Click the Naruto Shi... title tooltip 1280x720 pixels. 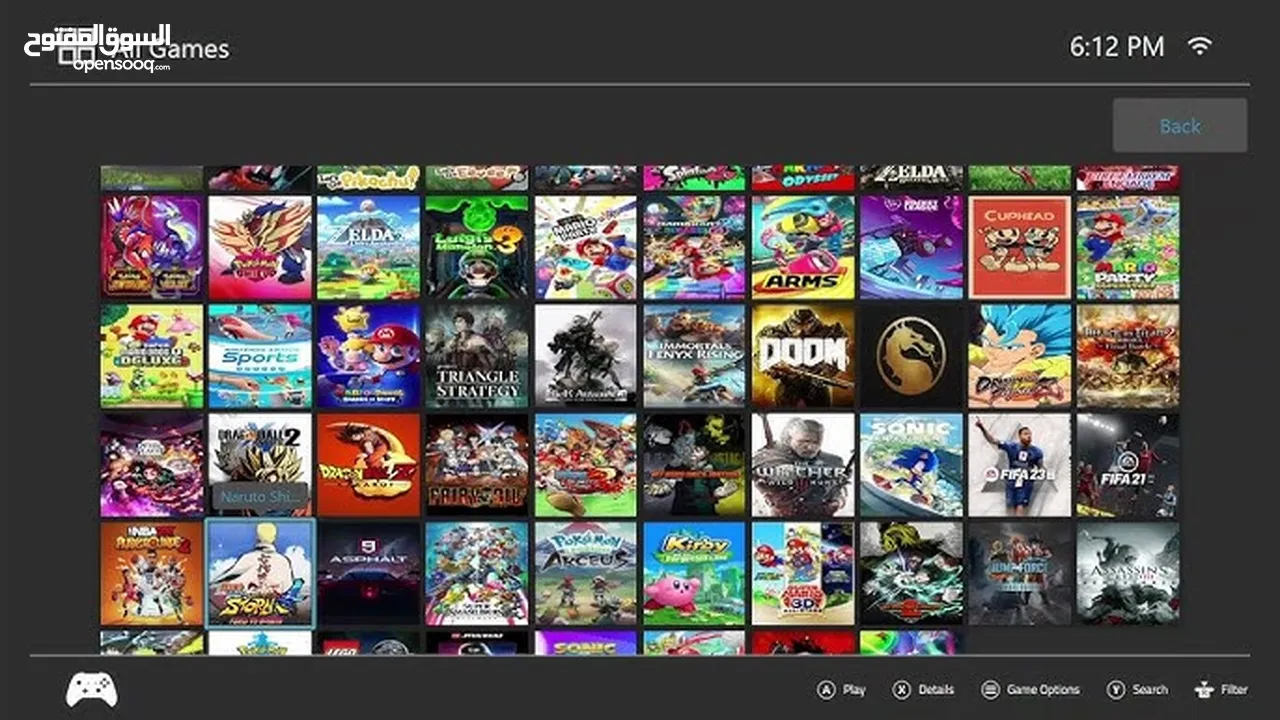click(x=260, y=496)
